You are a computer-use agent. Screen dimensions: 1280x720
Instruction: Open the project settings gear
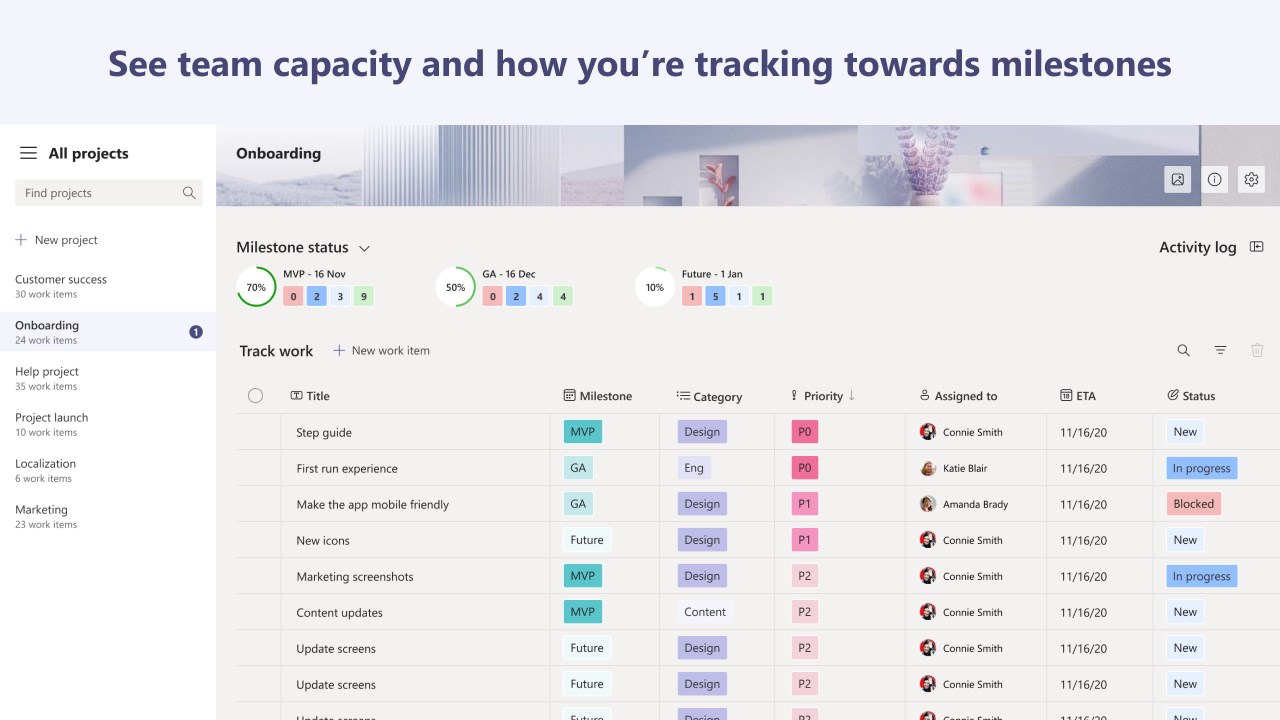click(x=1251, y=179)
